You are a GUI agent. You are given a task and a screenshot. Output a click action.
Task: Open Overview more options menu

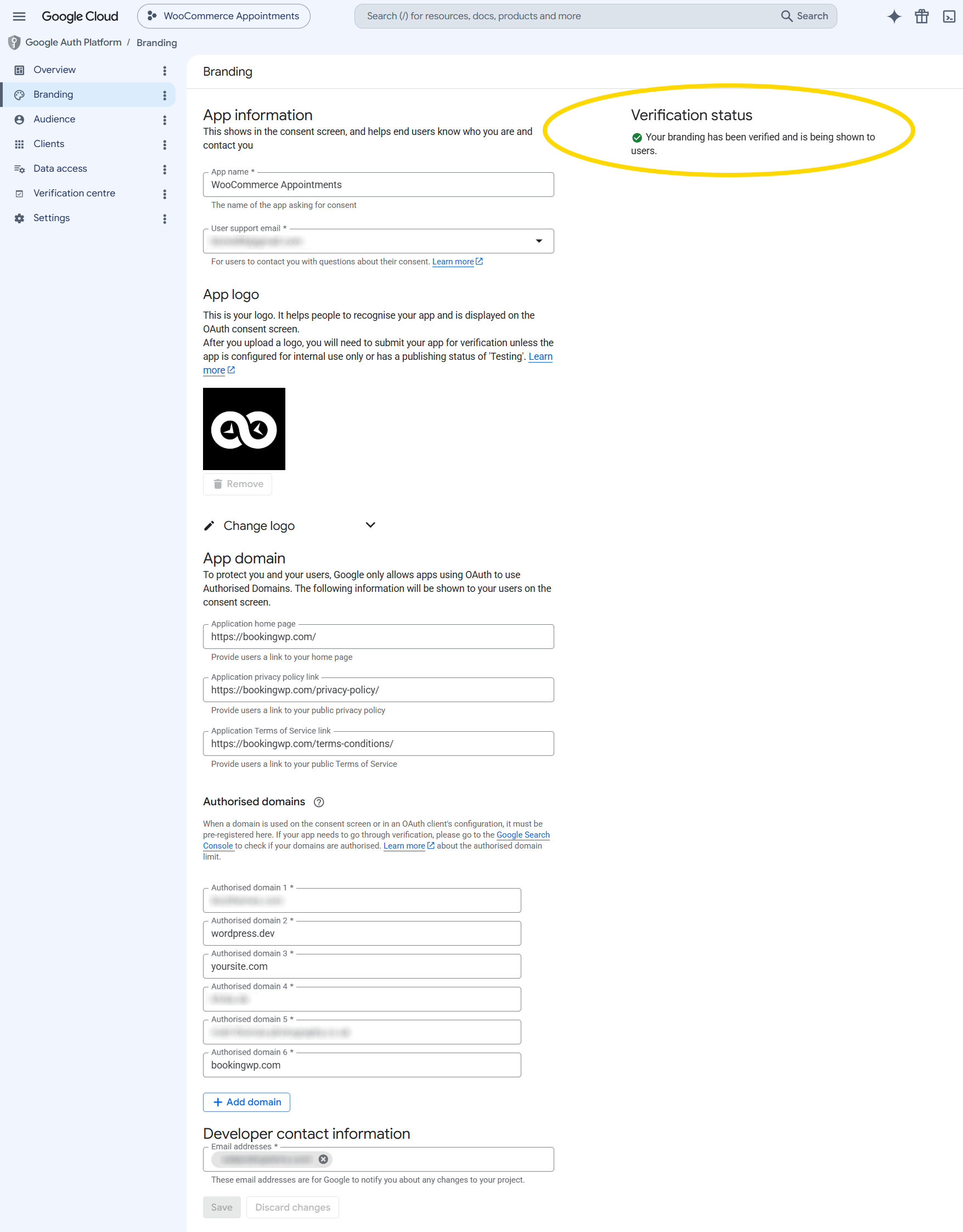[165, 71]
